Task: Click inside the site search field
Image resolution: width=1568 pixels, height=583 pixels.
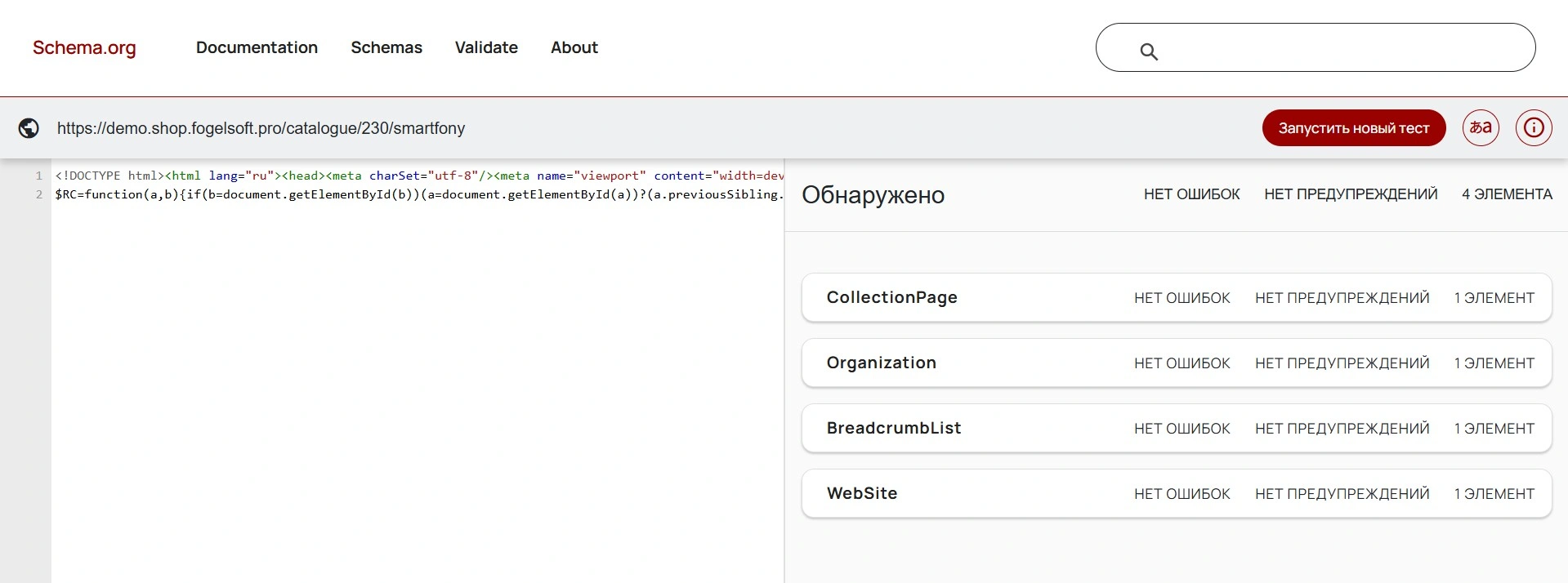Action: (1340, 48)
